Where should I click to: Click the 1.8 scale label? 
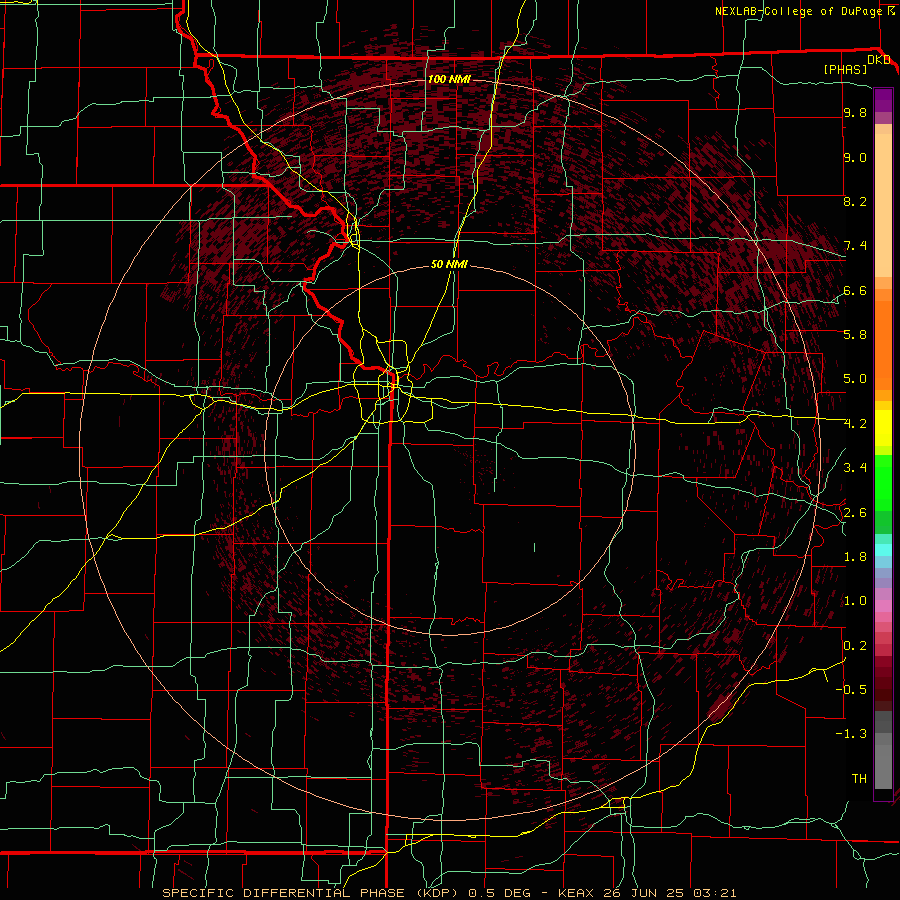[x=855, y=557]
